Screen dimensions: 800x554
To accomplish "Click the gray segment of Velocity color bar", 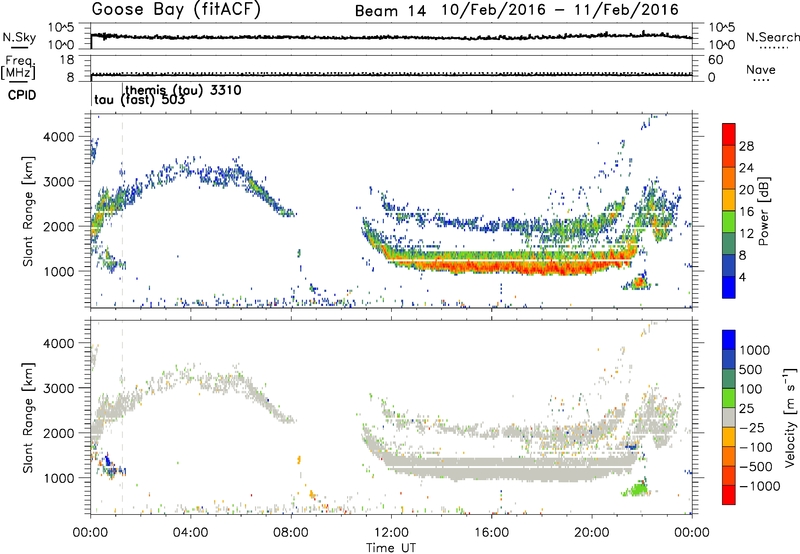I will (x=729, y=418).
